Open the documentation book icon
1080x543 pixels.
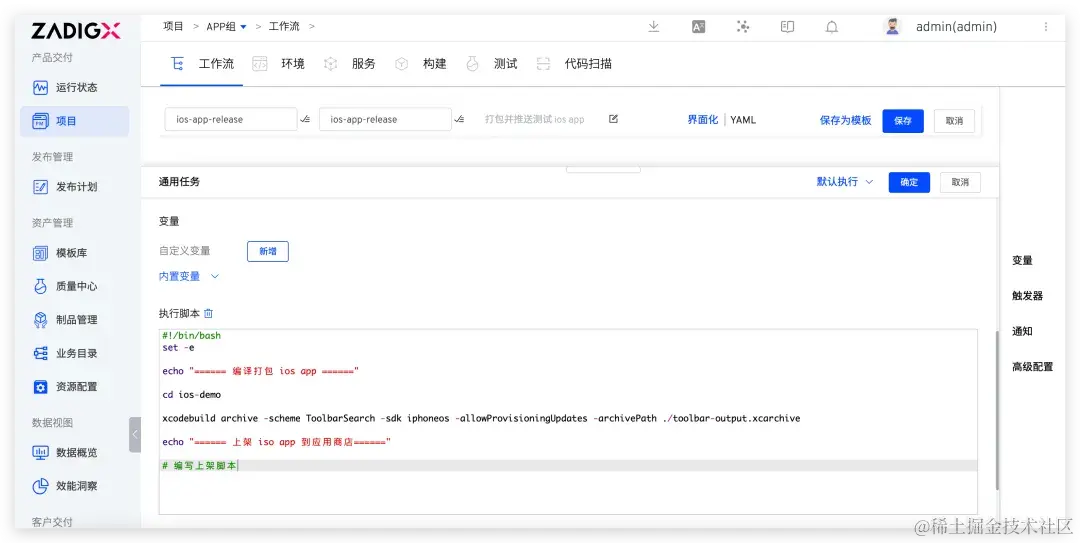[x=787, y=27]
